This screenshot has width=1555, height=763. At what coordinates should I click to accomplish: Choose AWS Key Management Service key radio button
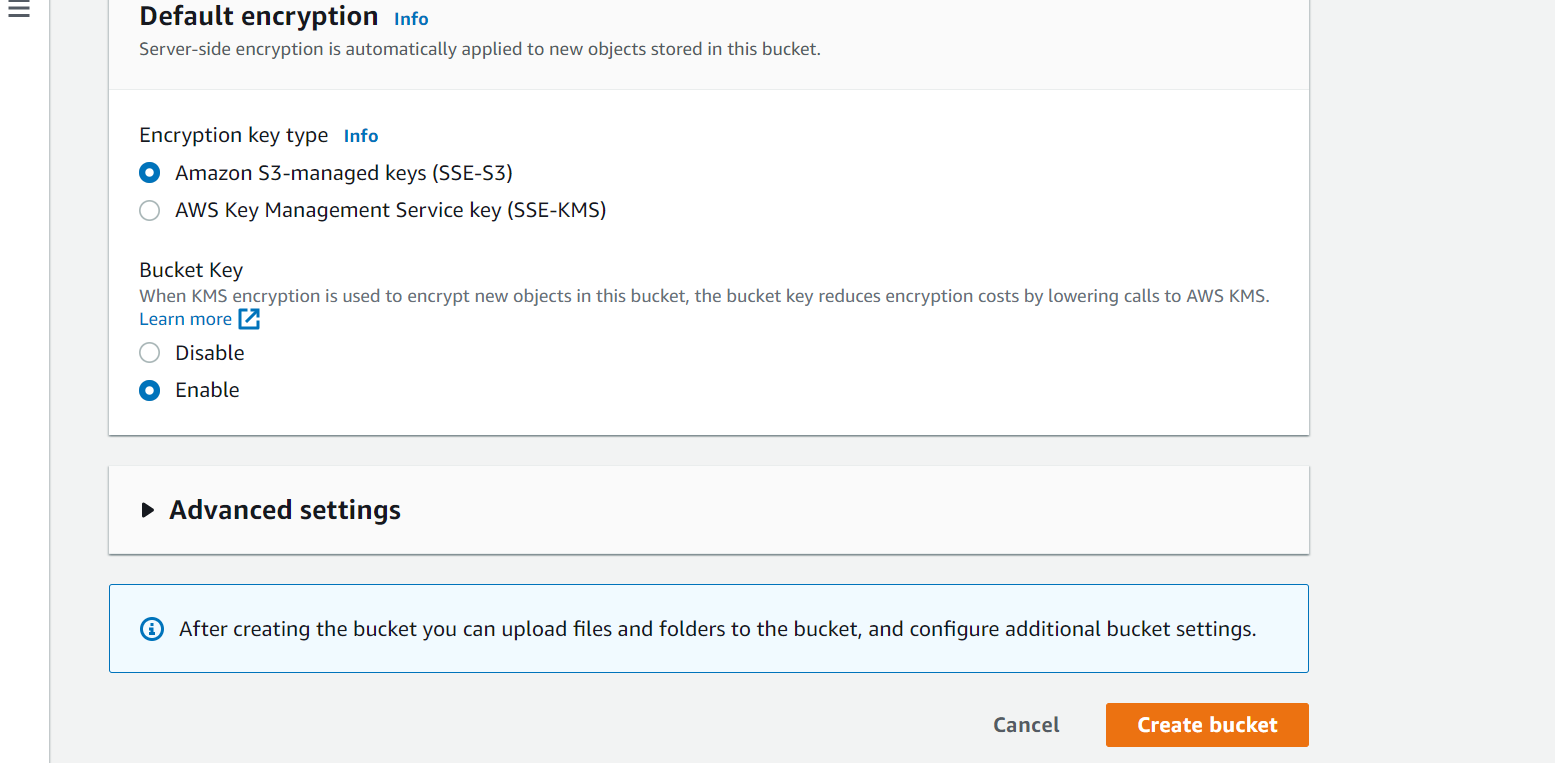pos(149,210)
